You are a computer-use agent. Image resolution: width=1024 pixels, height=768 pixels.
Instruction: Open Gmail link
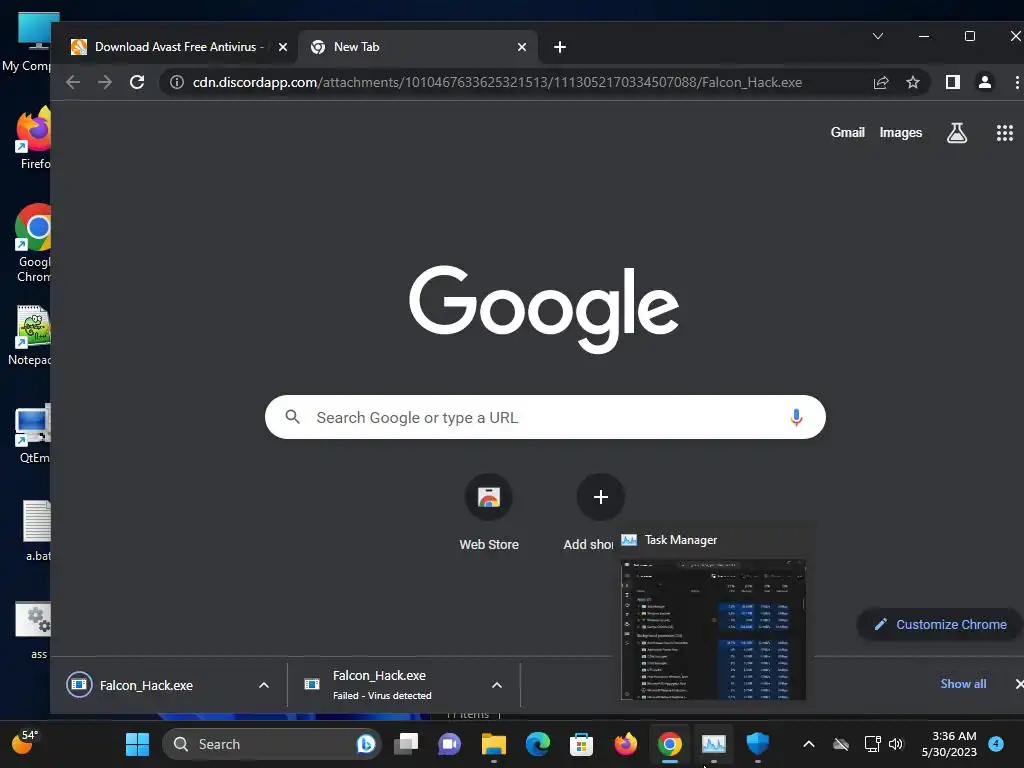[x=848, y=133]
